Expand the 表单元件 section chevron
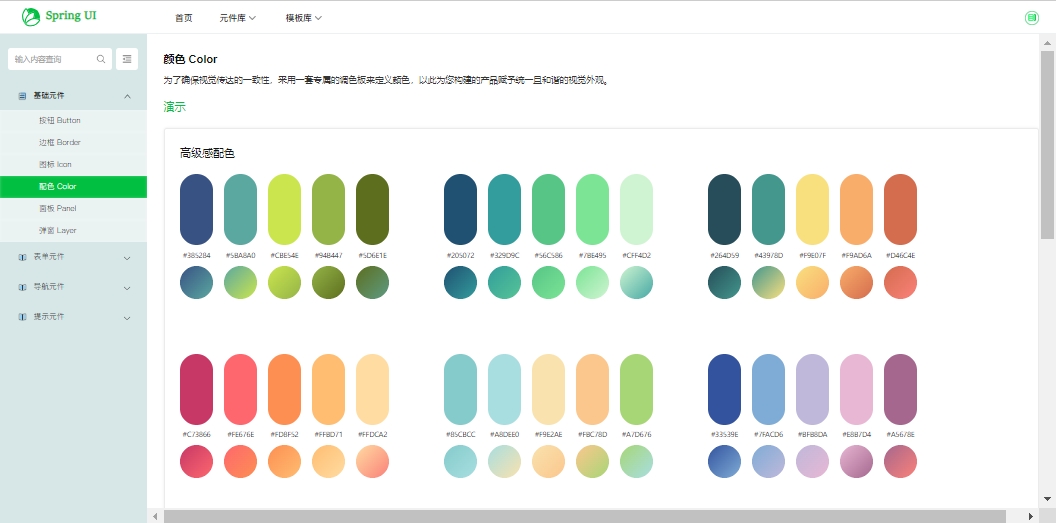The height and width of the screenshot is (523, 1056). click(x=127, y=258)
